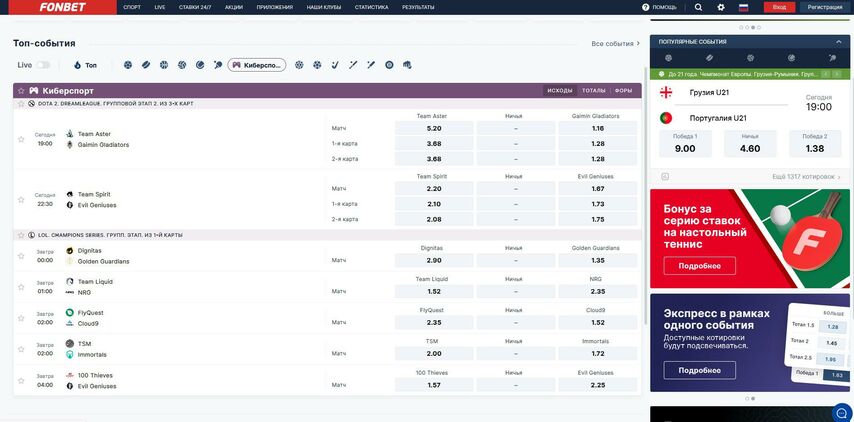Favorite the LoL Champions Series tournament star
The height and width of the screenshot is (422, 854).
click(21, 235)
